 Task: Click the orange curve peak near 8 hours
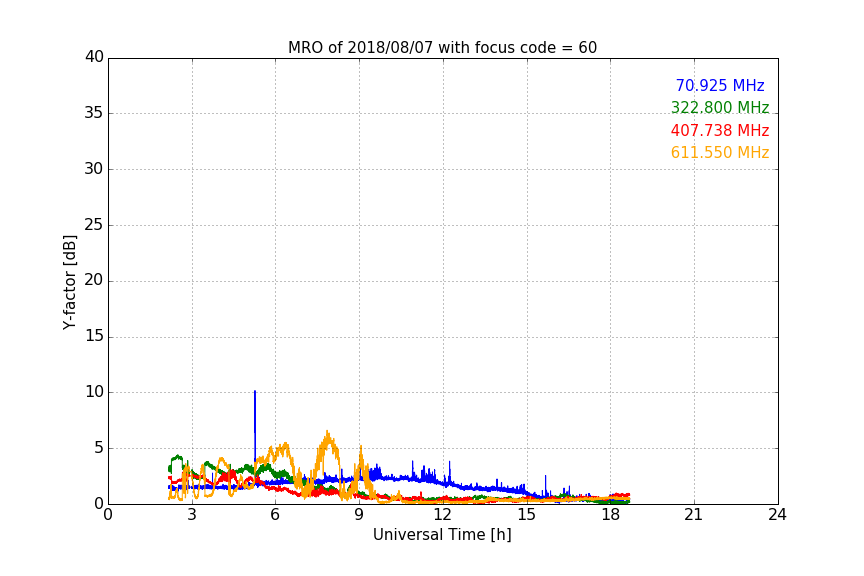tap(327, 433)
